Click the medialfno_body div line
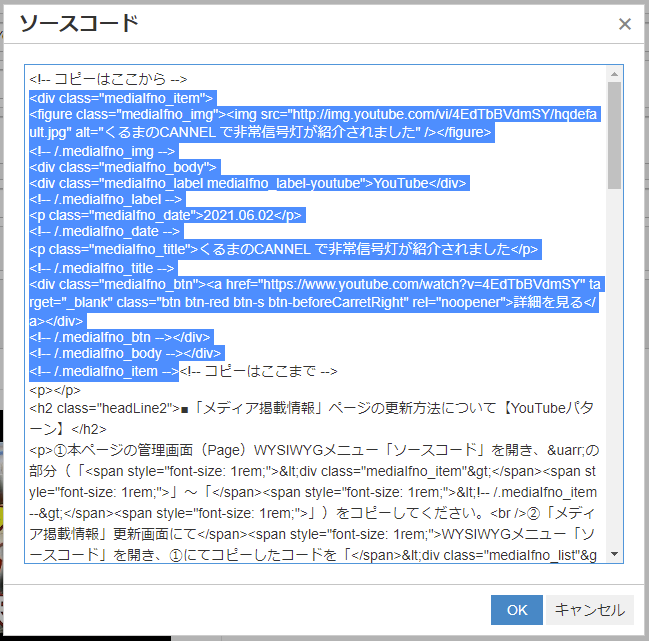The width and height of the screenshot is (649, 641). (124, 166)
